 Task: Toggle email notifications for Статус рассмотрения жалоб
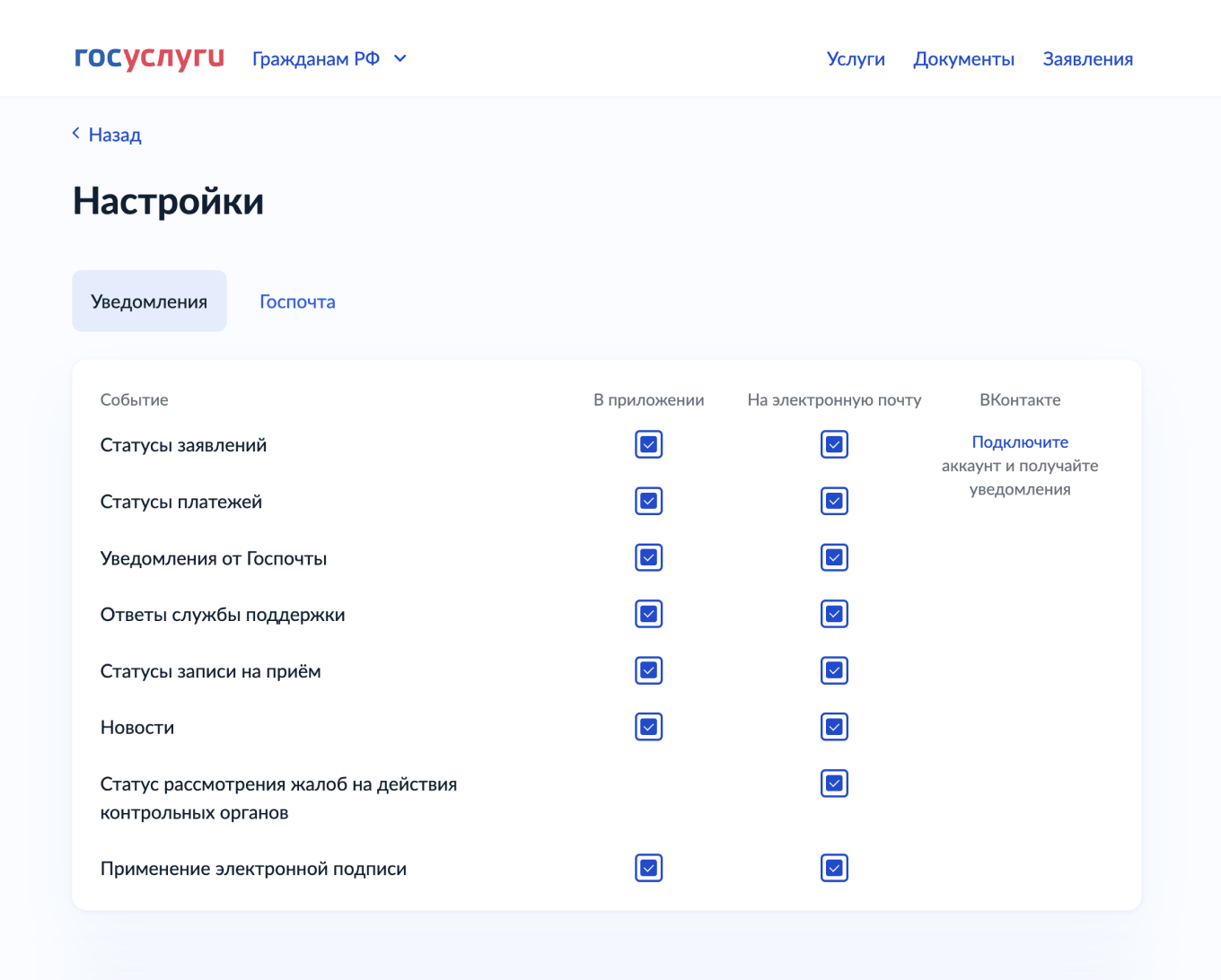(834, 783)
